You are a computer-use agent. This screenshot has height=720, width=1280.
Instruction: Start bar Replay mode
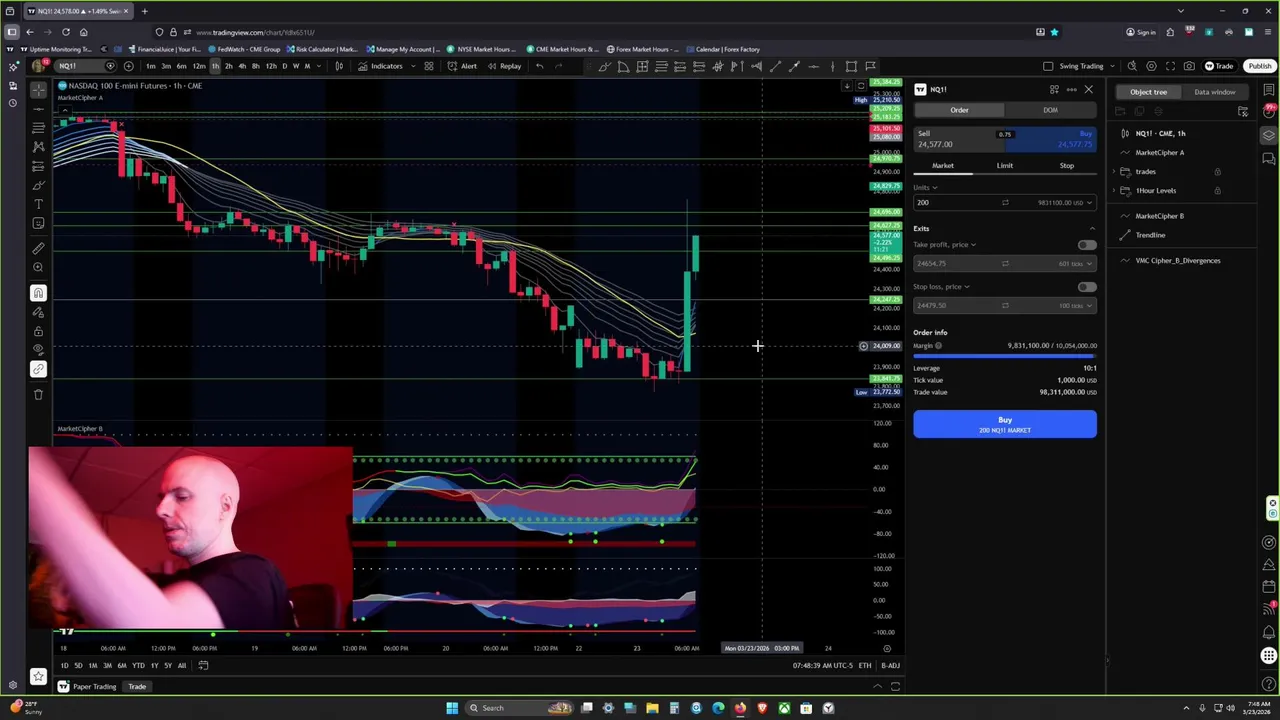pyautogui.click(x=504, y=66)
